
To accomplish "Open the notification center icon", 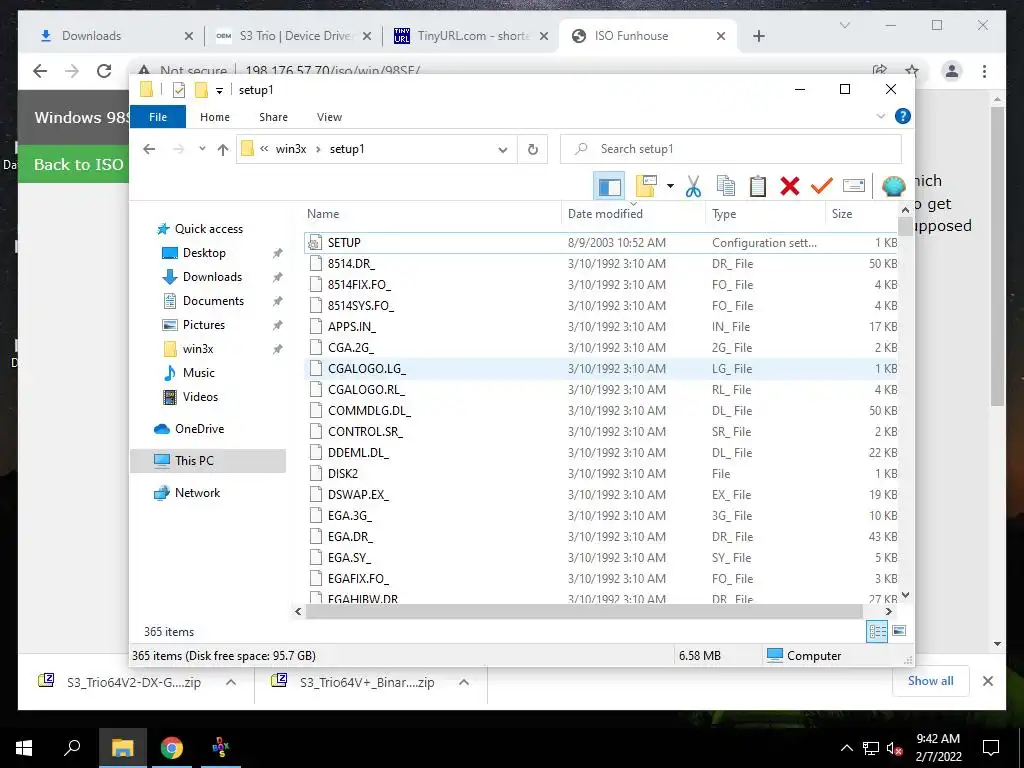I will click(x=991, y=748).
